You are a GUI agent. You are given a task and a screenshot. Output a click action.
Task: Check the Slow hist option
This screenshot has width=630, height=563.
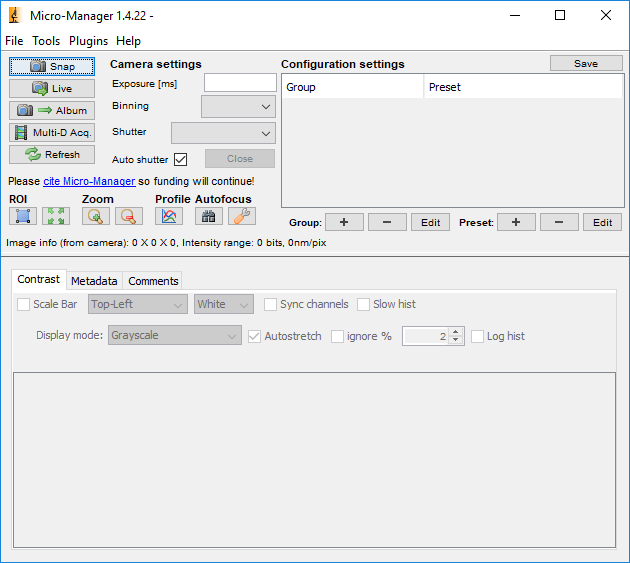[x=364, y=304]
